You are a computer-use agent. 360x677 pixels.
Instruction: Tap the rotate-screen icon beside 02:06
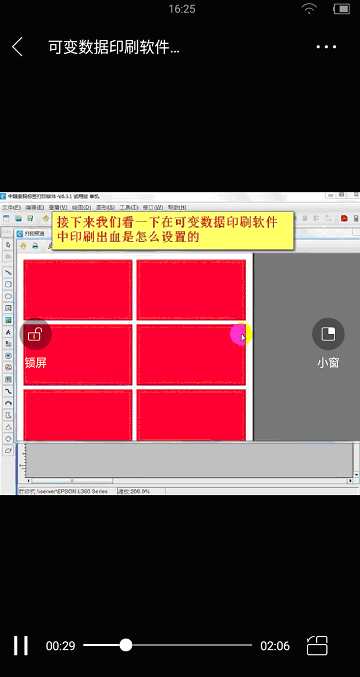[x=317, y=645]
